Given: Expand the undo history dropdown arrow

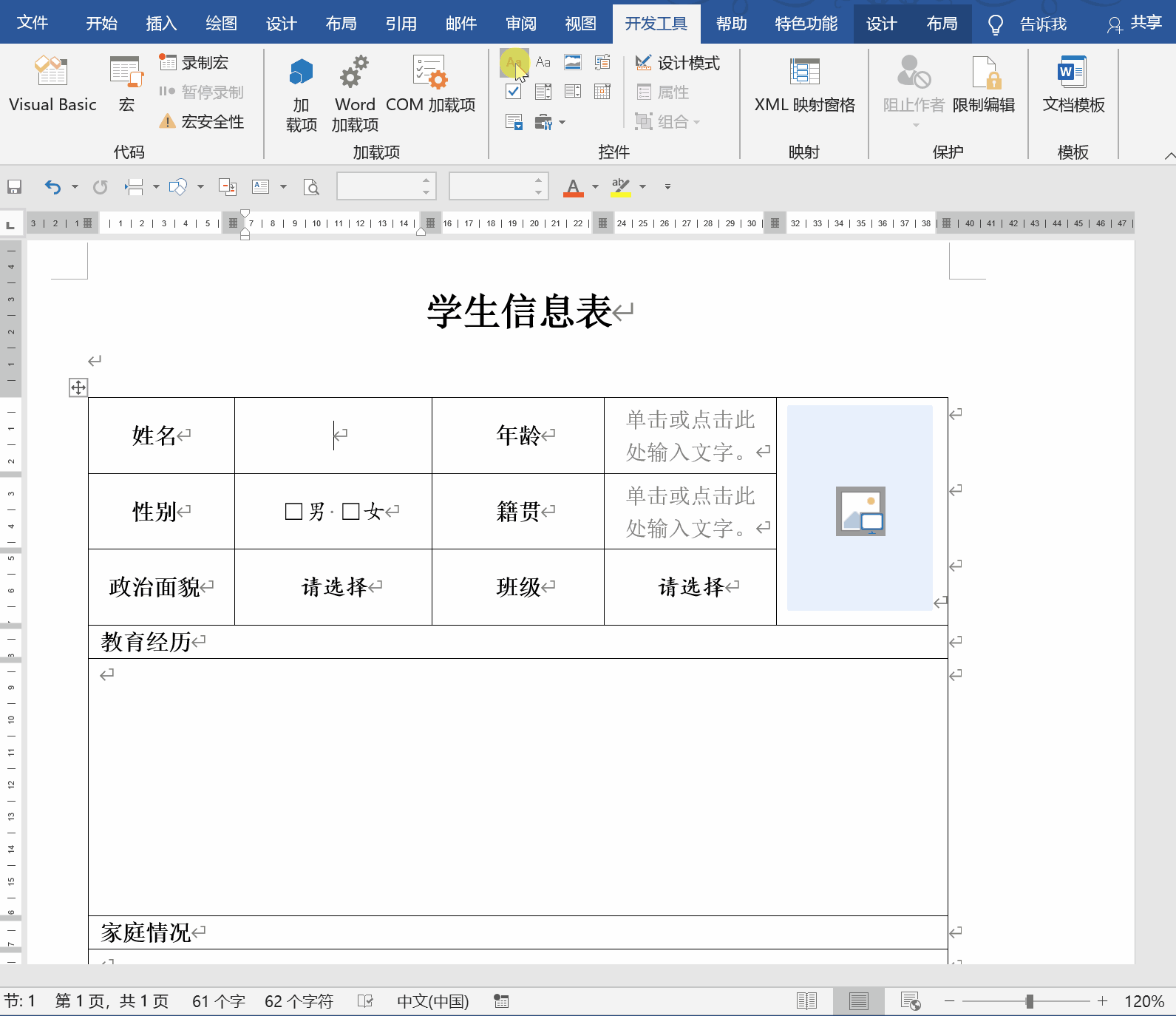Looking at the screenshot, I should coord(75,187).
